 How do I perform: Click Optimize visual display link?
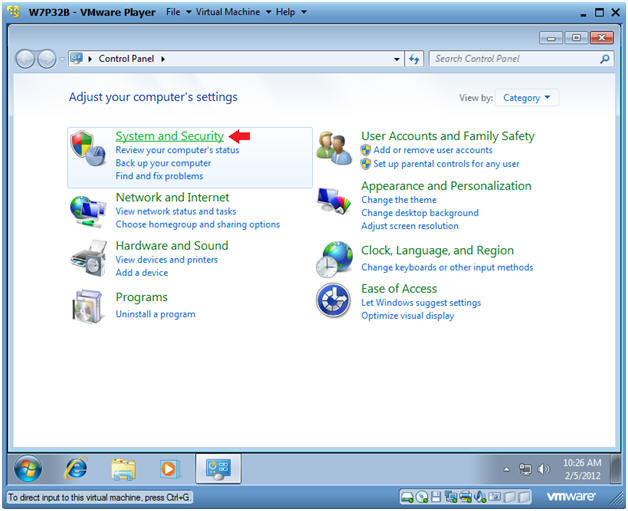click(407, 316)
